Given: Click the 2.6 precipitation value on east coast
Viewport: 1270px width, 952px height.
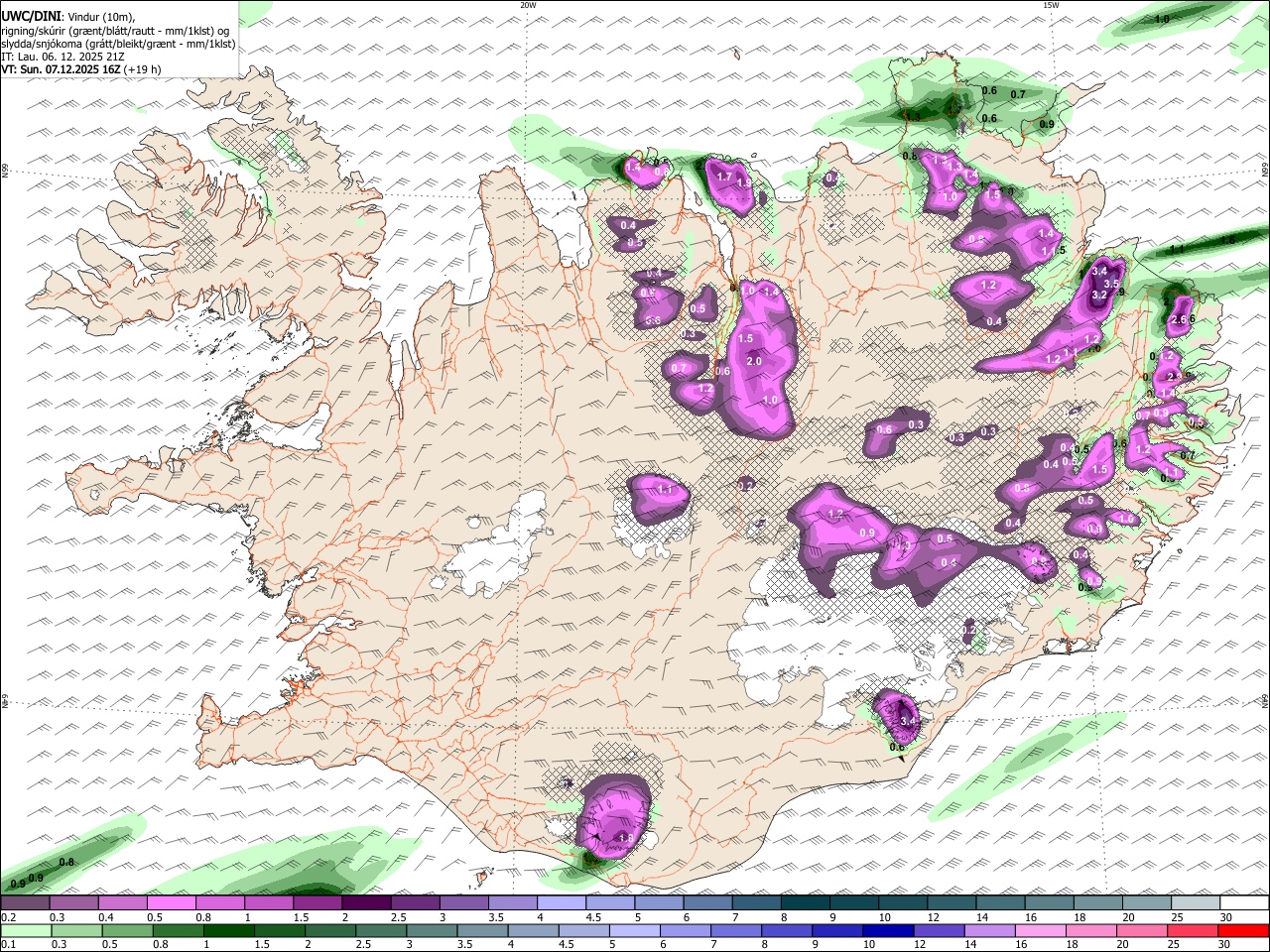Looking at the screenshot, I should (x=1180, y=319).
